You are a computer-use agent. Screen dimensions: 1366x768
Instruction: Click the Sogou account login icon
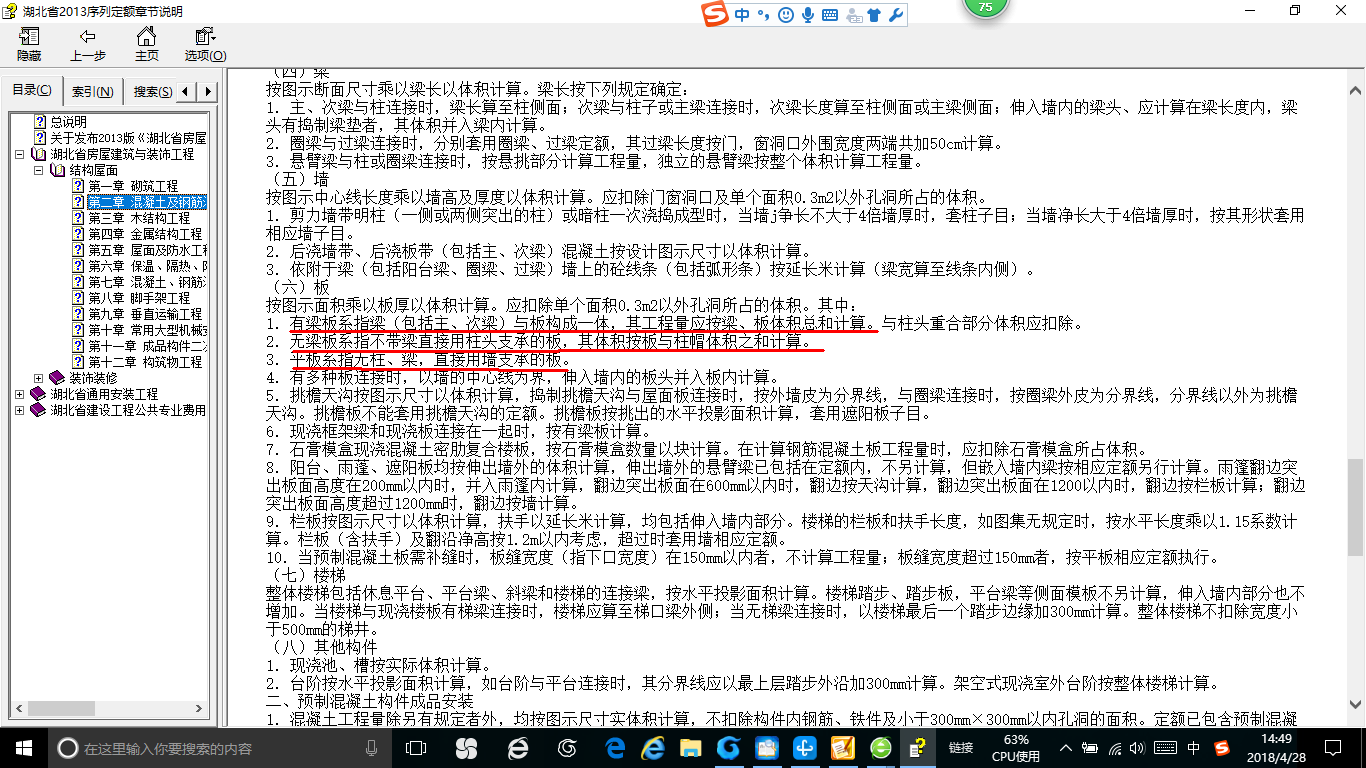pos(853,15)
